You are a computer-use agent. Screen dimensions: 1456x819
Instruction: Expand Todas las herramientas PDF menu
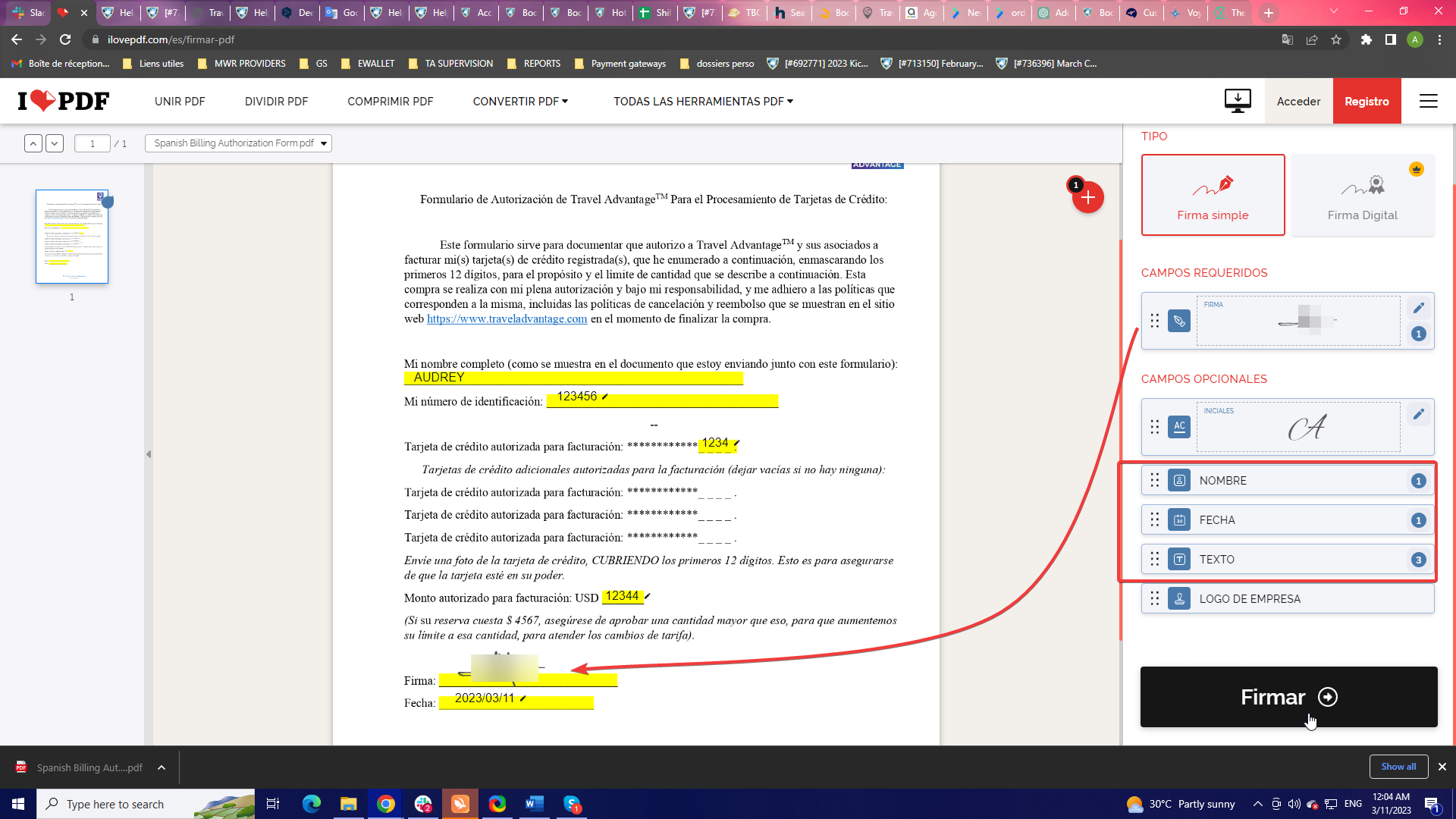703,101
